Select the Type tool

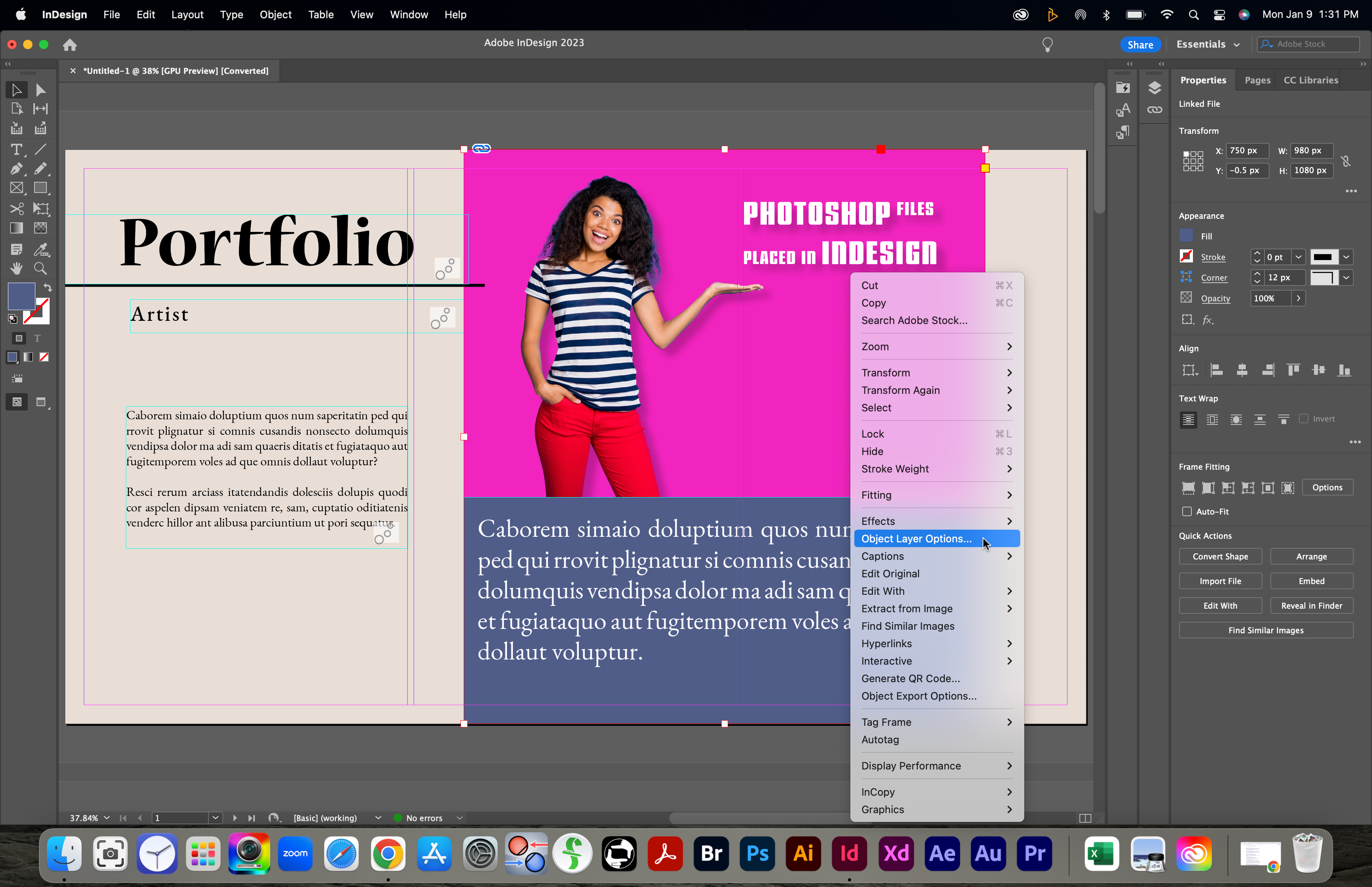tap(17, 150)
